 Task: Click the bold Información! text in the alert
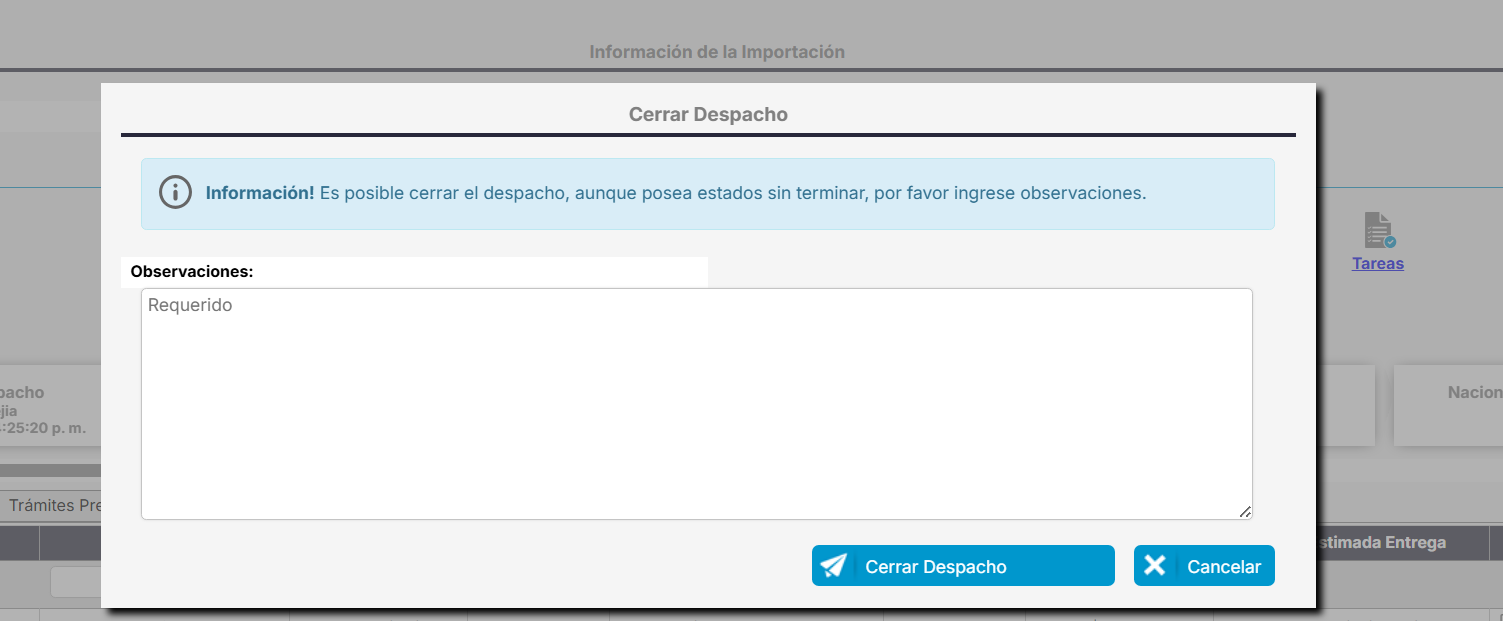[260, 193]
